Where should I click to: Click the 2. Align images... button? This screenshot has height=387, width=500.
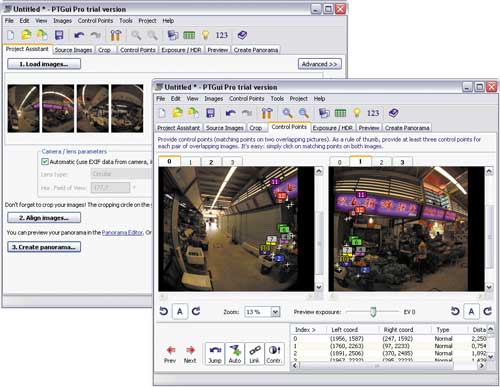coord(44,218)
